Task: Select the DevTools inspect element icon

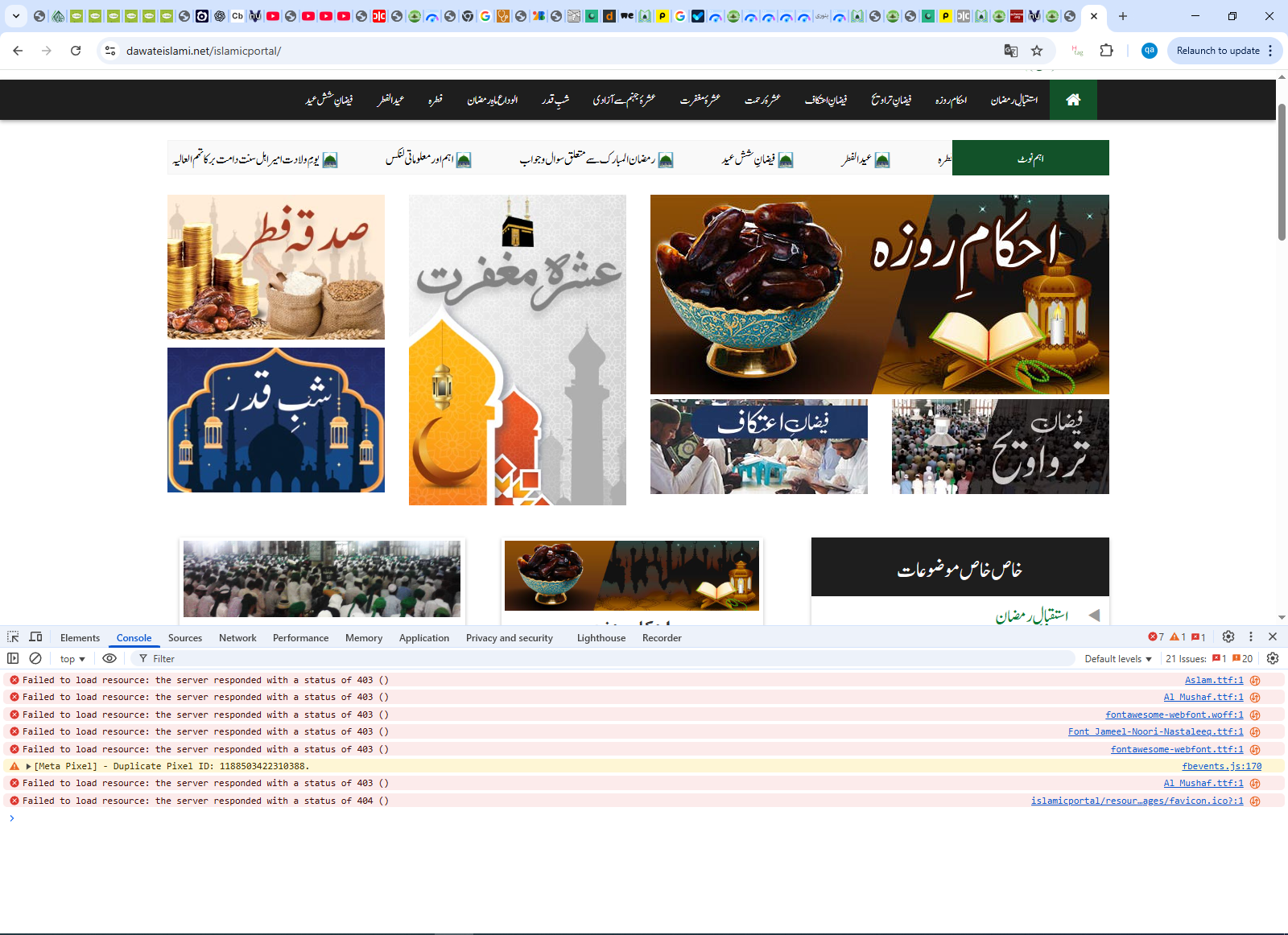Action: point(13,636)
